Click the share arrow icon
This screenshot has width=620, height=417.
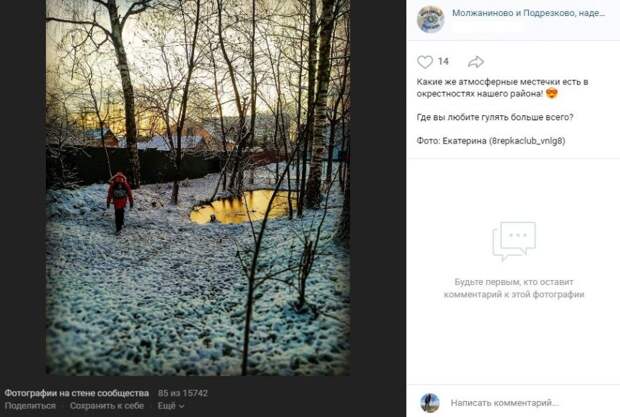click(476, 62)
